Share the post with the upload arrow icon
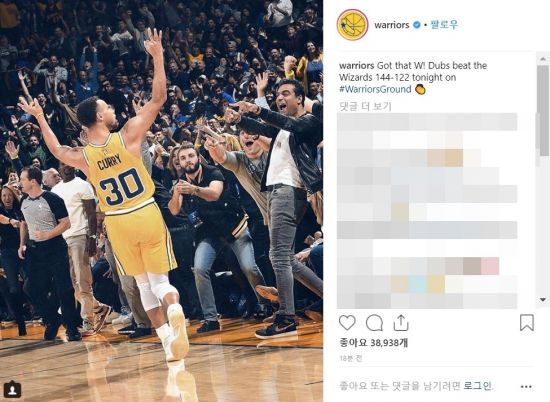The width and height of the screenshot is (550, 402). click(401, 322)
